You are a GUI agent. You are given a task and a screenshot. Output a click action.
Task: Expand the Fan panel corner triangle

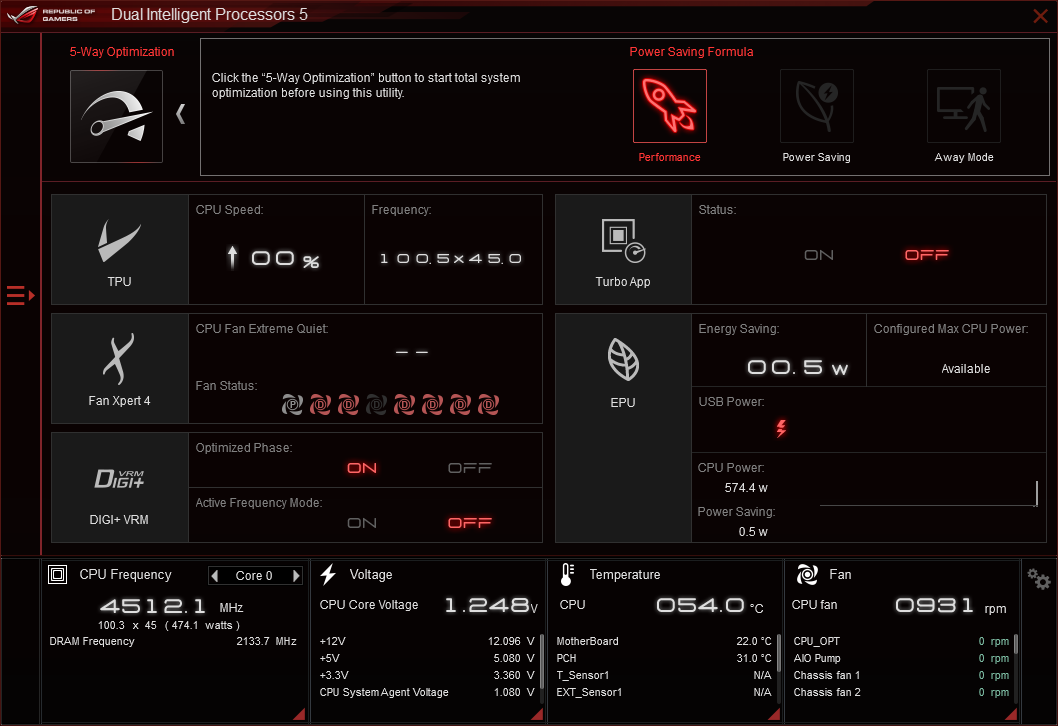click(x=1011, y=715)
